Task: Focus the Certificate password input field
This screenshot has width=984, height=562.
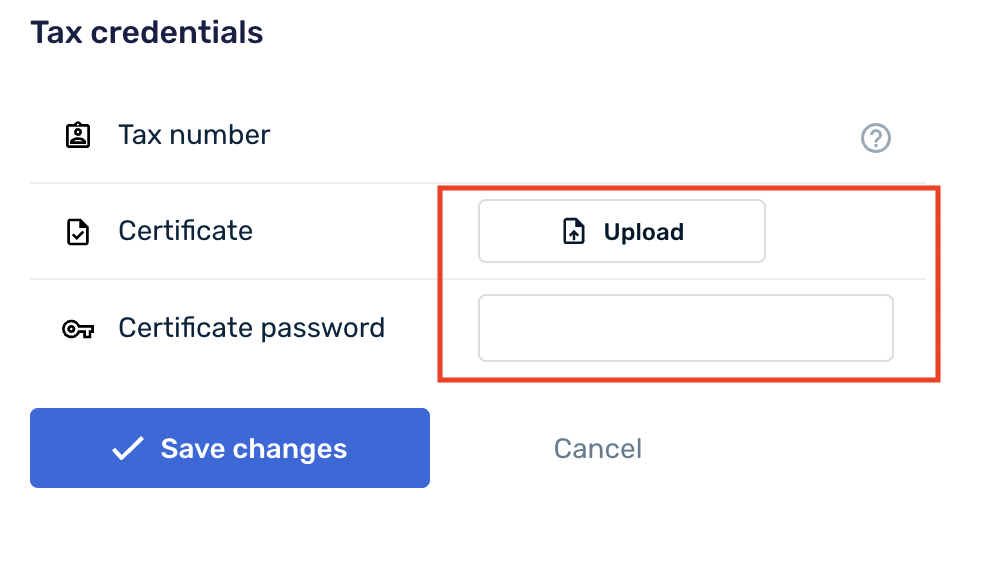Action: coord(685,328)
